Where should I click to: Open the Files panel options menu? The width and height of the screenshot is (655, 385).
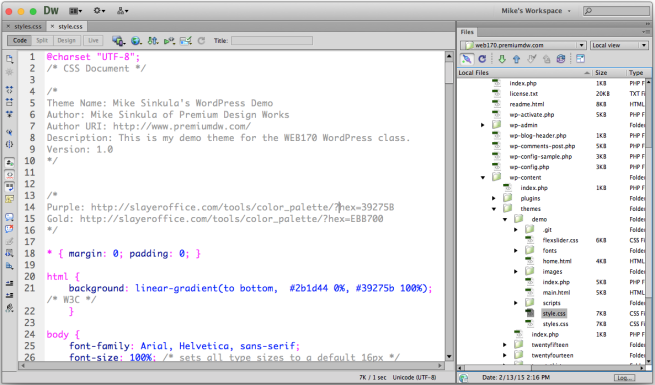(645, 32)
